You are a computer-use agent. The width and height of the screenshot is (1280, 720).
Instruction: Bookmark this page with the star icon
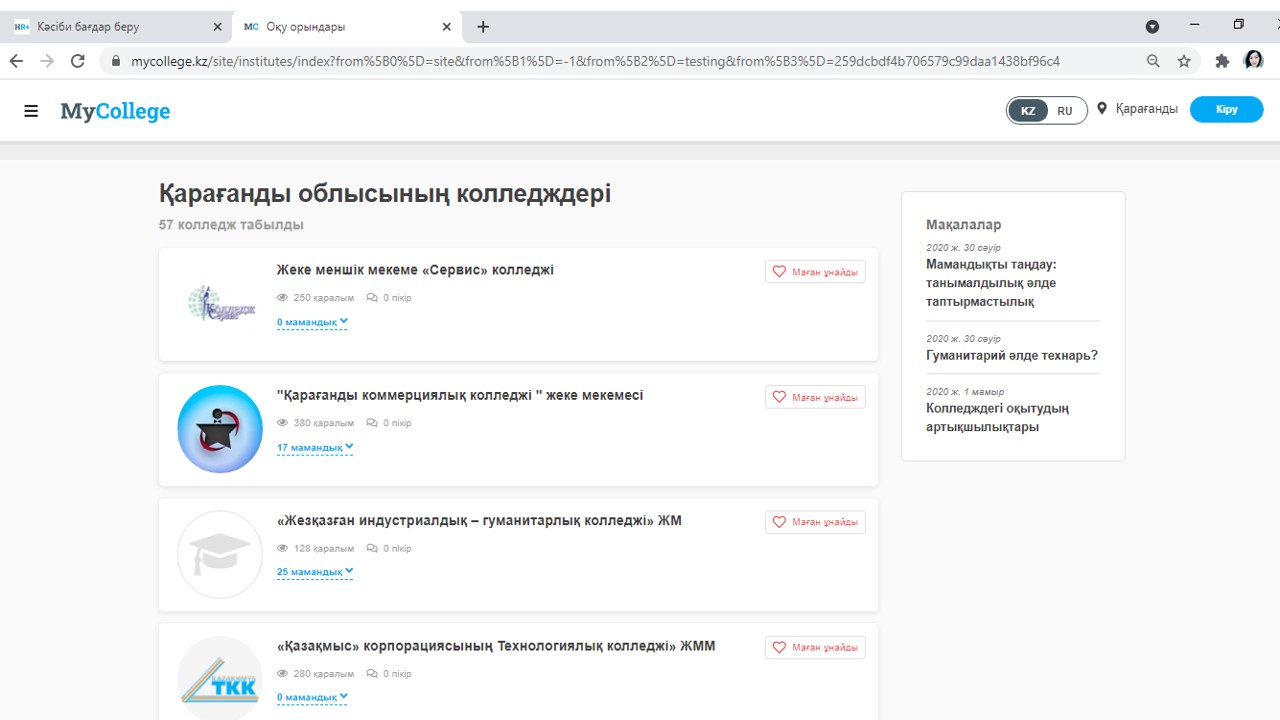pos(1184,61)
